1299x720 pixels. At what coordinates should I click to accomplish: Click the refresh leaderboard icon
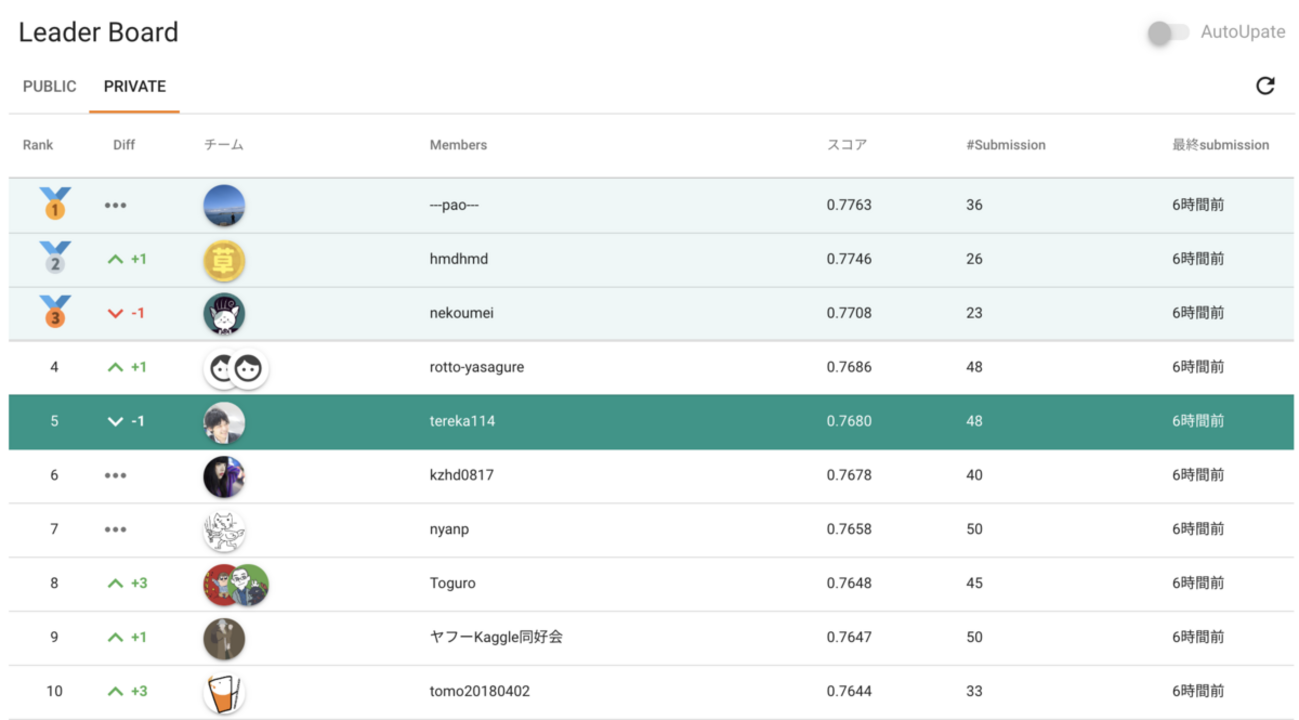click(1265, 86)
